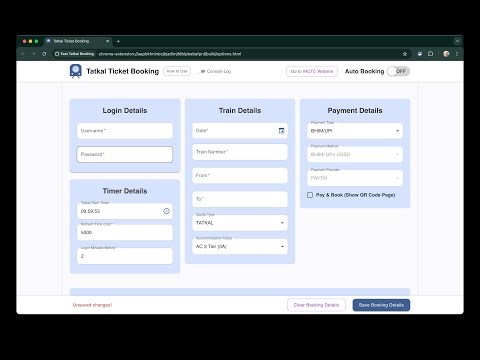Viewport: 480px width, 360px height.
Task: Click the Login Details heading
Action: click(x=125, y=111)
